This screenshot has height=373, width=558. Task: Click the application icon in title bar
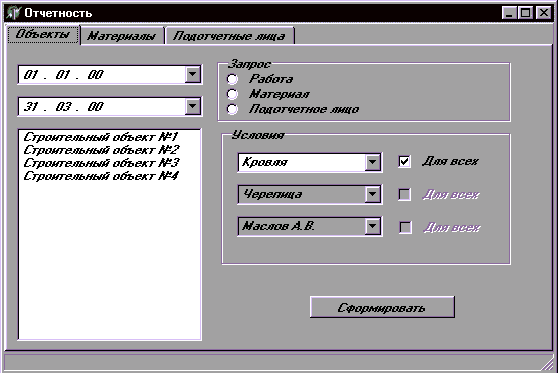[x=14, y=13]
